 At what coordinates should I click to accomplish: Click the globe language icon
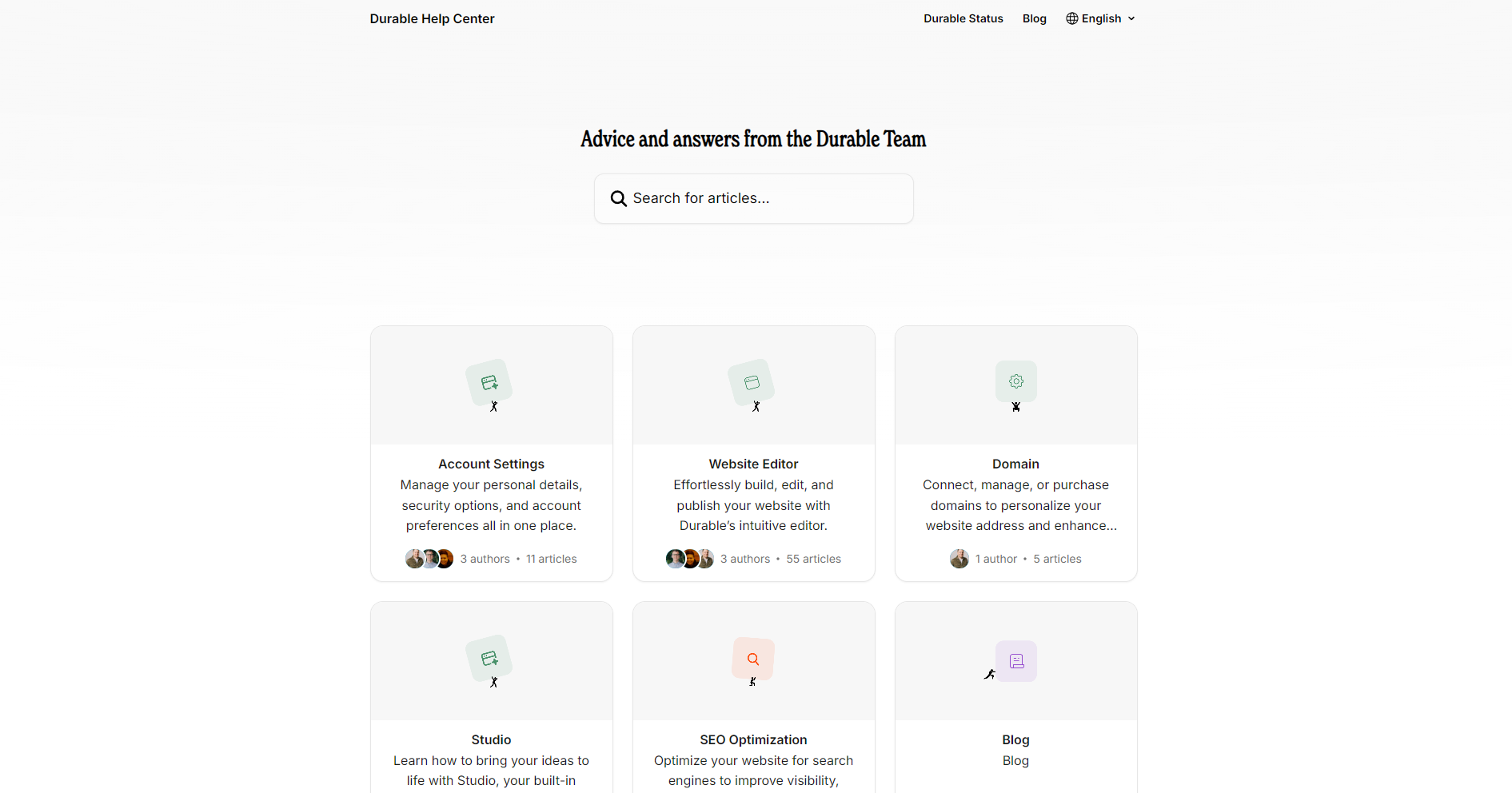click(1072, 18)
